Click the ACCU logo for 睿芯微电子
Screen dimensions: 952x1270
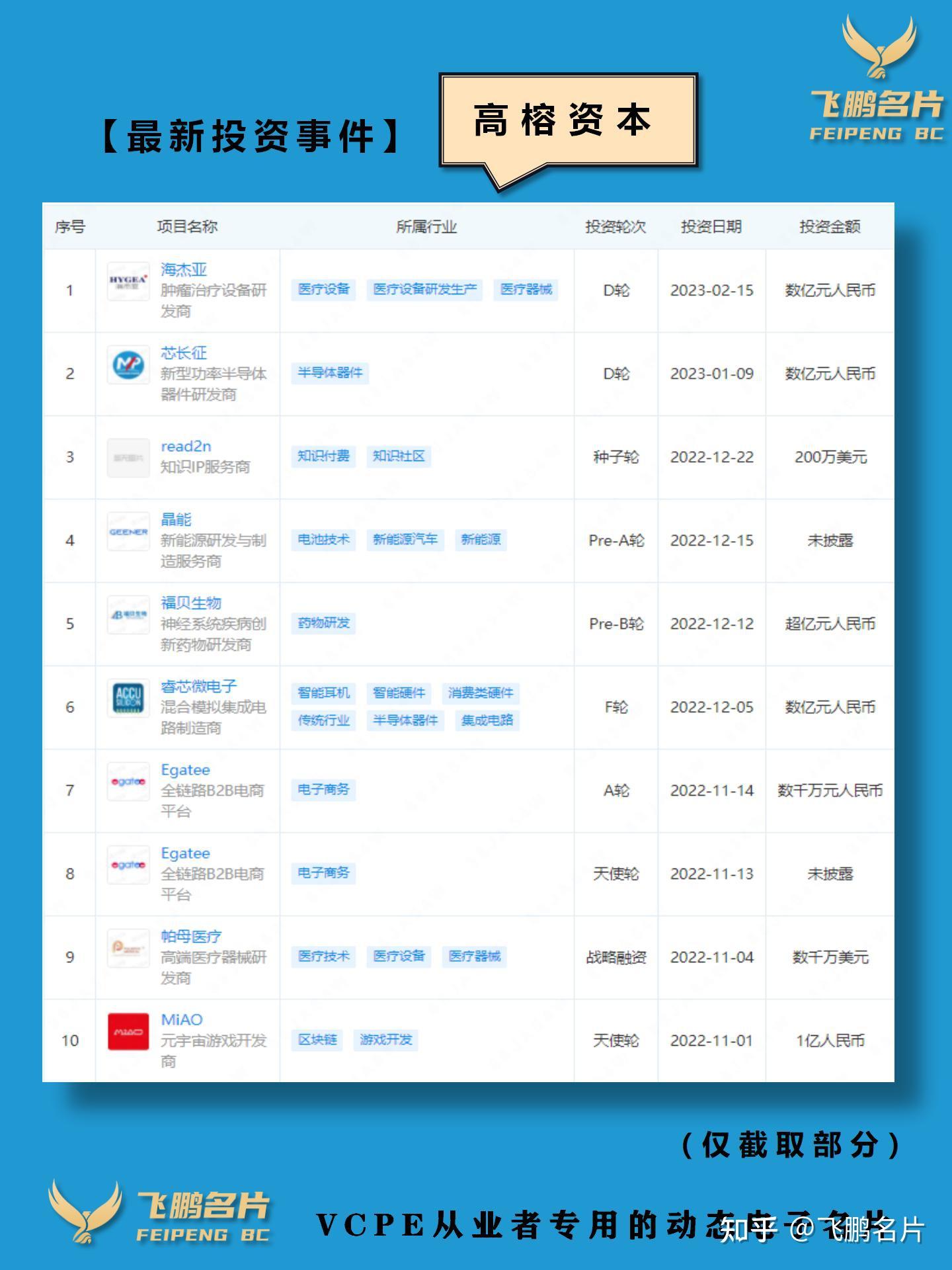128,698
